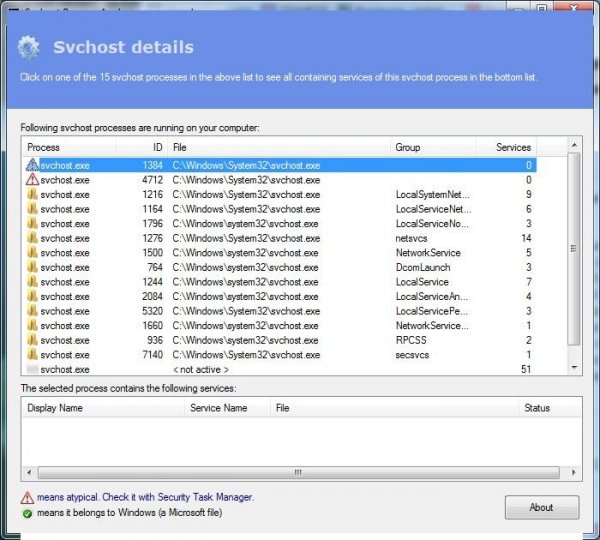Viewport: 600px width, 540px height.
Task: Click the process icon for PID 936
Action: pos(33,339)
